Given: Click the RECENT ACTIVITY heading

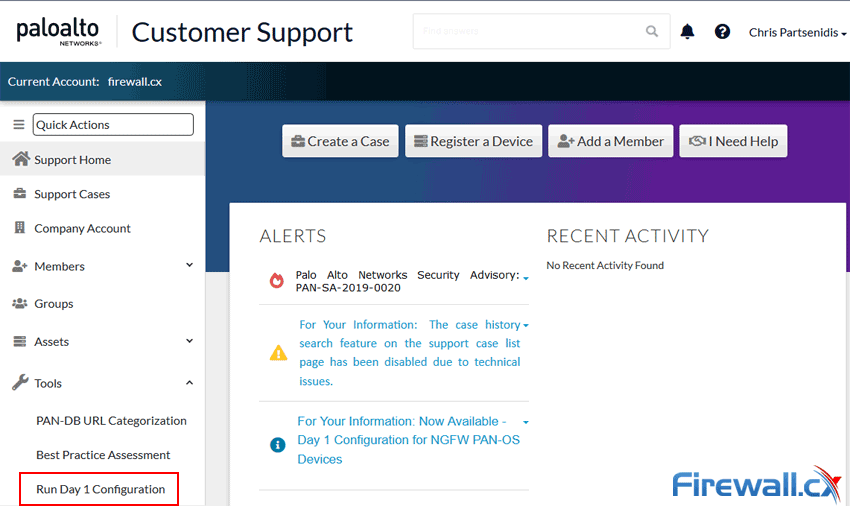Looking at the screenshot, I should coord(627,236).
